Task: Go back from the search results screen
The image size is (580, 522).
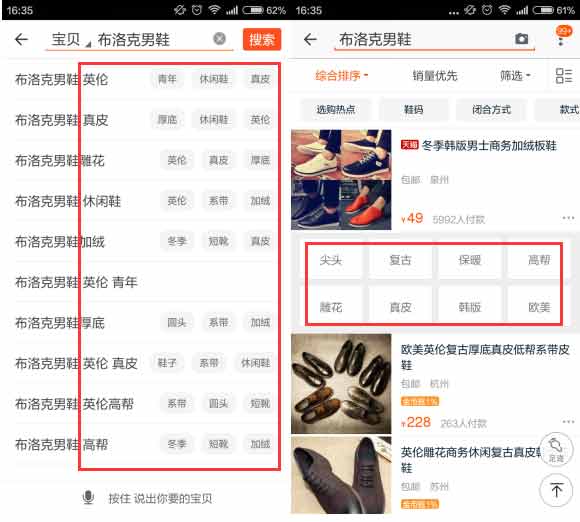Action: (310, 39)
